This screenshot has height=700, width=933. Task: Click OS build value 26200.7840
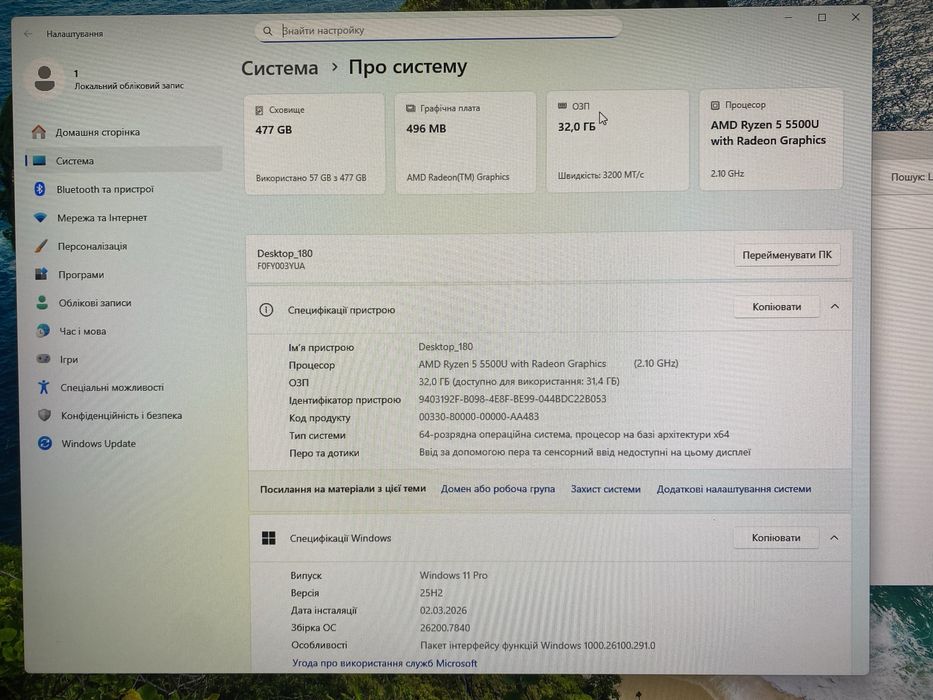click(x=445, y=627)
